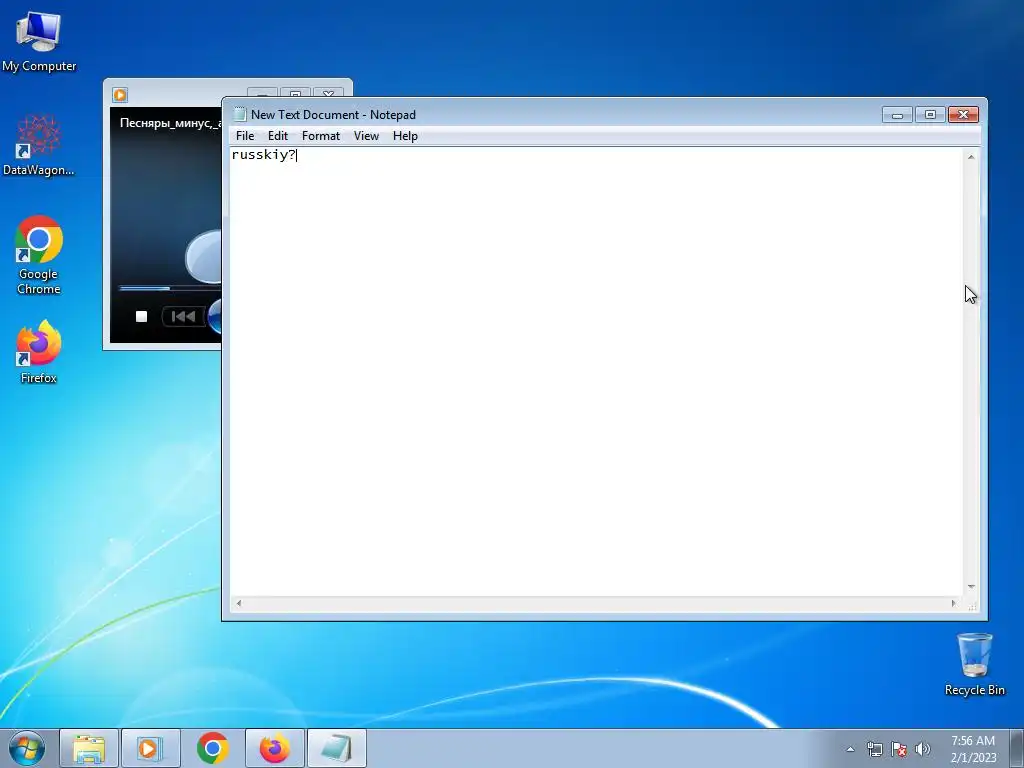Click the Media Player title bar icon

point(120,95)
